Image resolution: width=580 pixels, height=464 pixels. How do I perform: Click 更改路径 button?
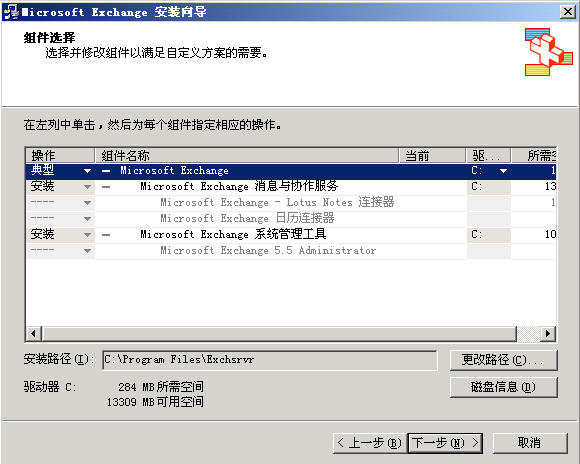[x=503, y=360]
